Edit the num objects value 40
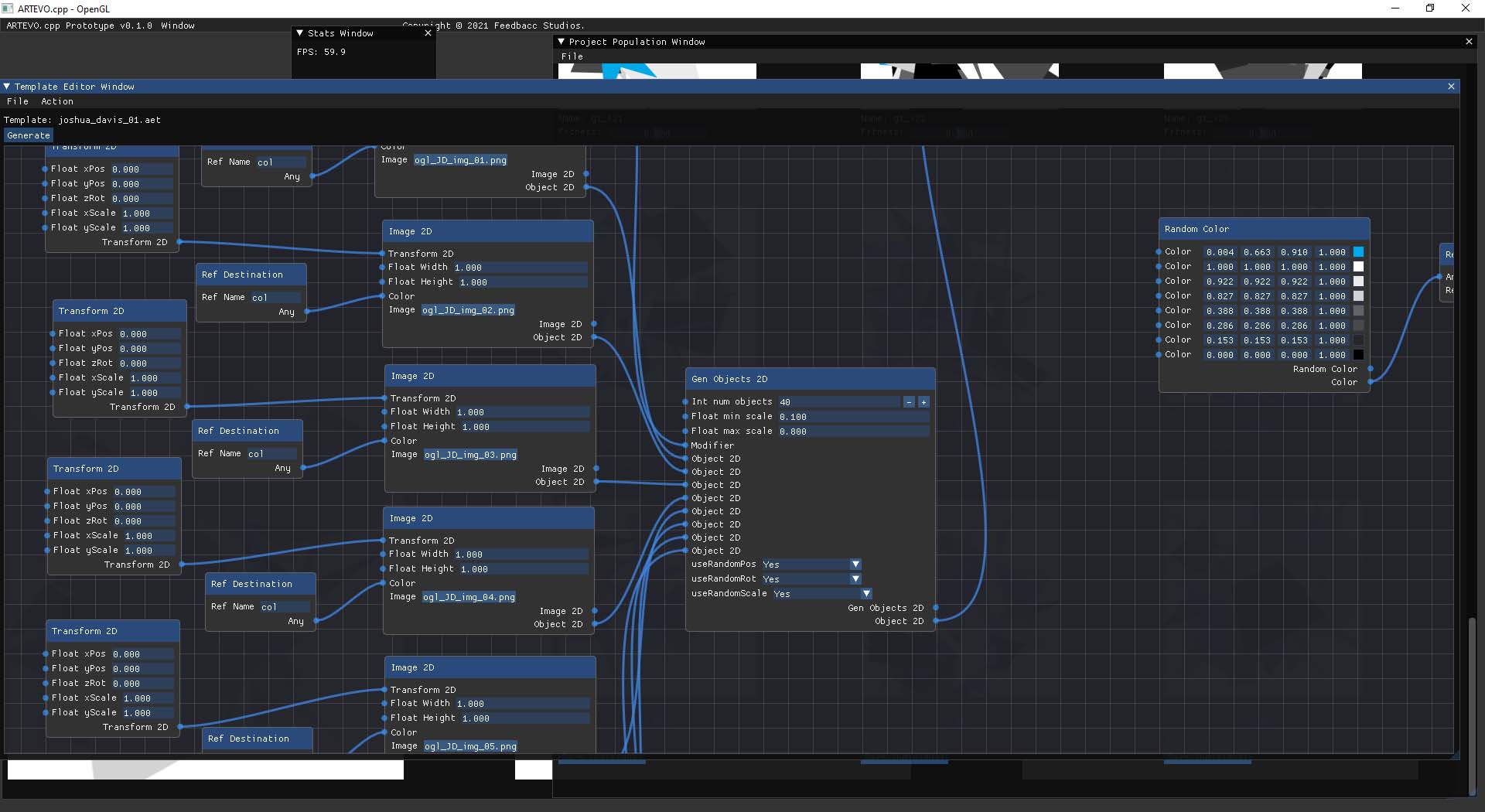 pyautogui.click(x=840, y=402)
